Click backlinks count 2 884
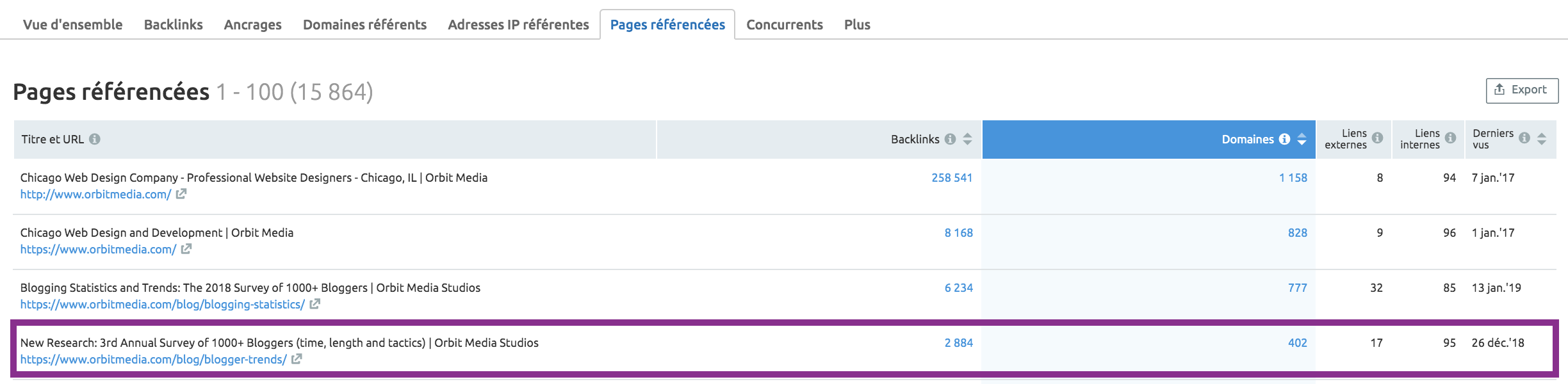The width and height of the screenshot is (1568, 384). [x=958, y=343]
